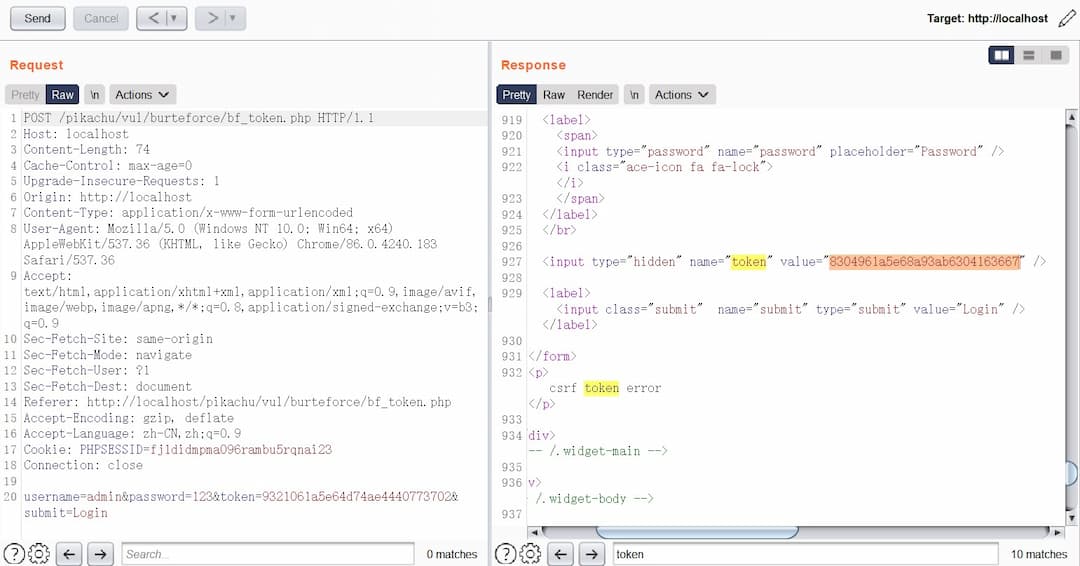This screenshot has width=1080, height=566.
Task: Switch to top-bottom split layout
Action: [x=1028, y=55]
